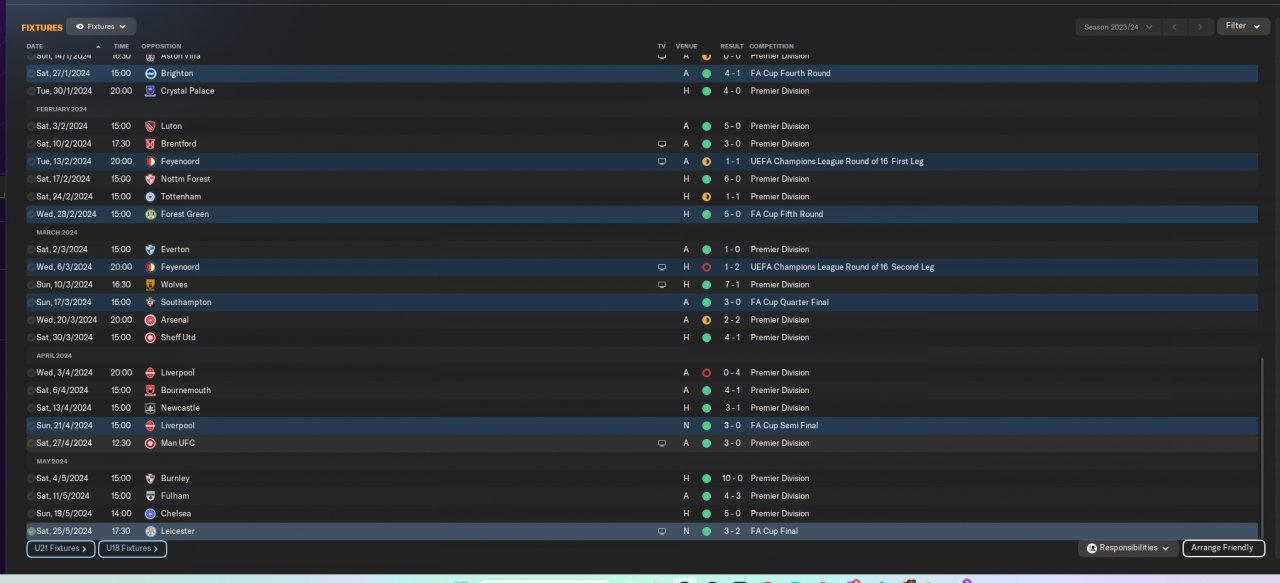
Task: Go to previous season with left arrow
Action: click(1176, 27)
